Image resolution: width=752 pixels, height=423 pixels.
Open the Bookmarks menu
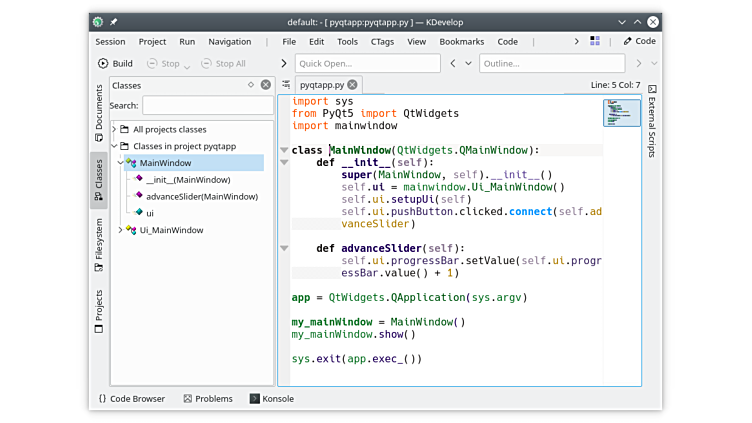[461, 41]
